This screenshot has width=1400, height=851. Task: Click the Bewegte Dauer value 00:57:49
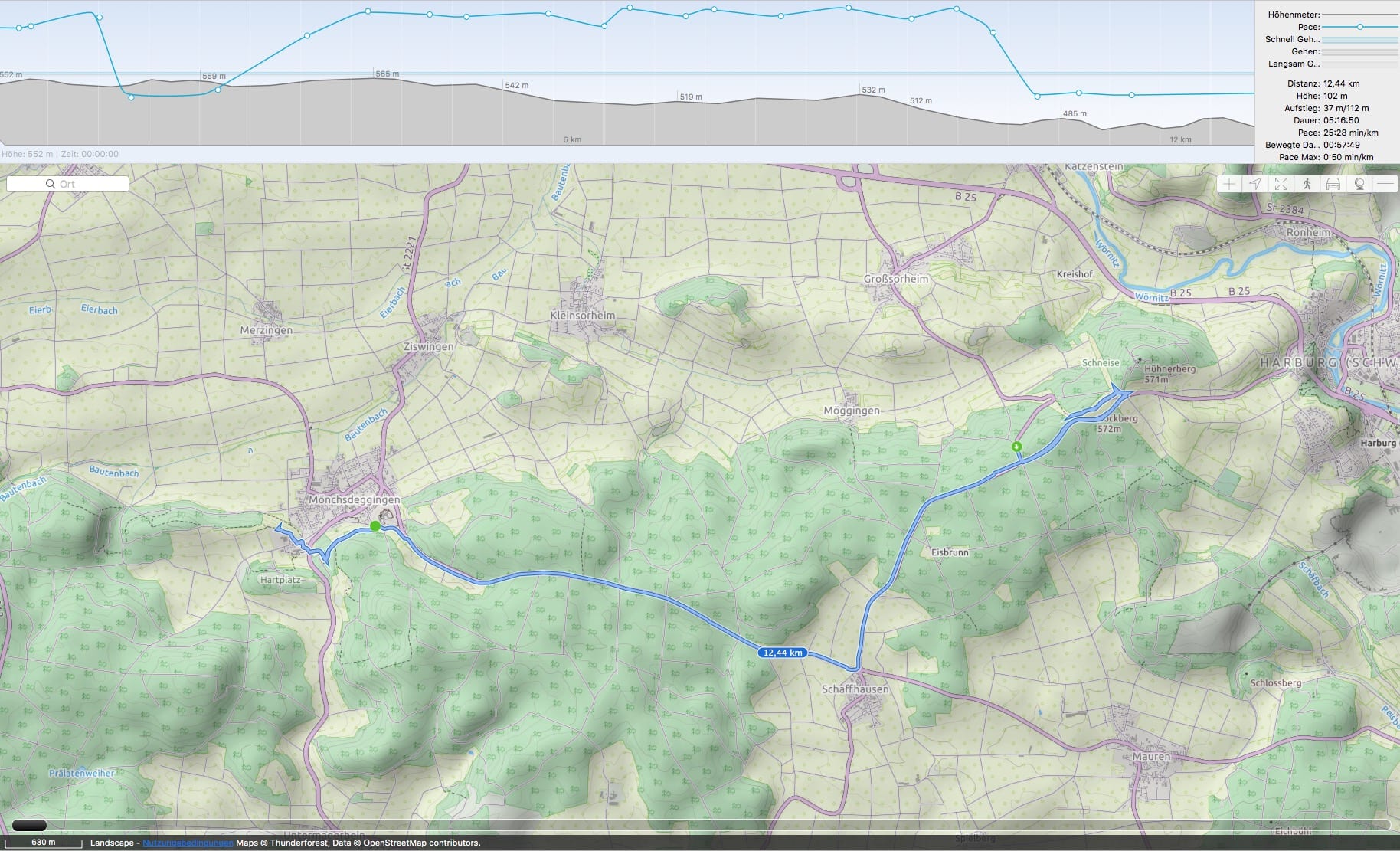pyautogui.click(x=1342, y=145)
